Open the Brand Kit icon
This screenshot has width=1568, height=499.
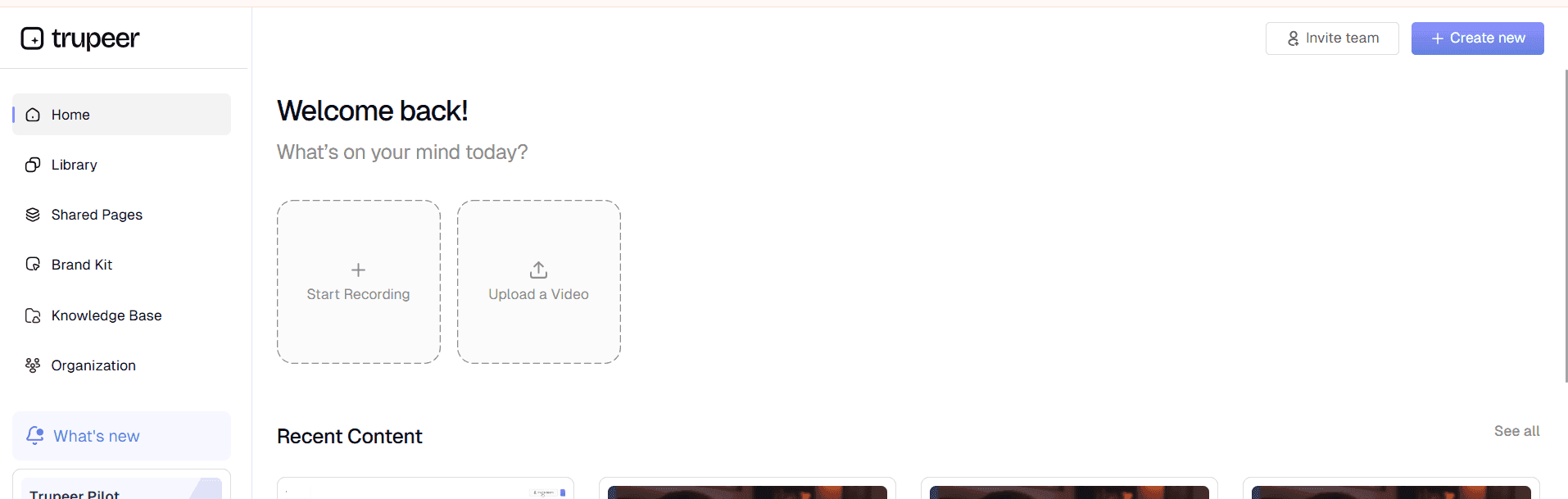click(x=33, y=265)
